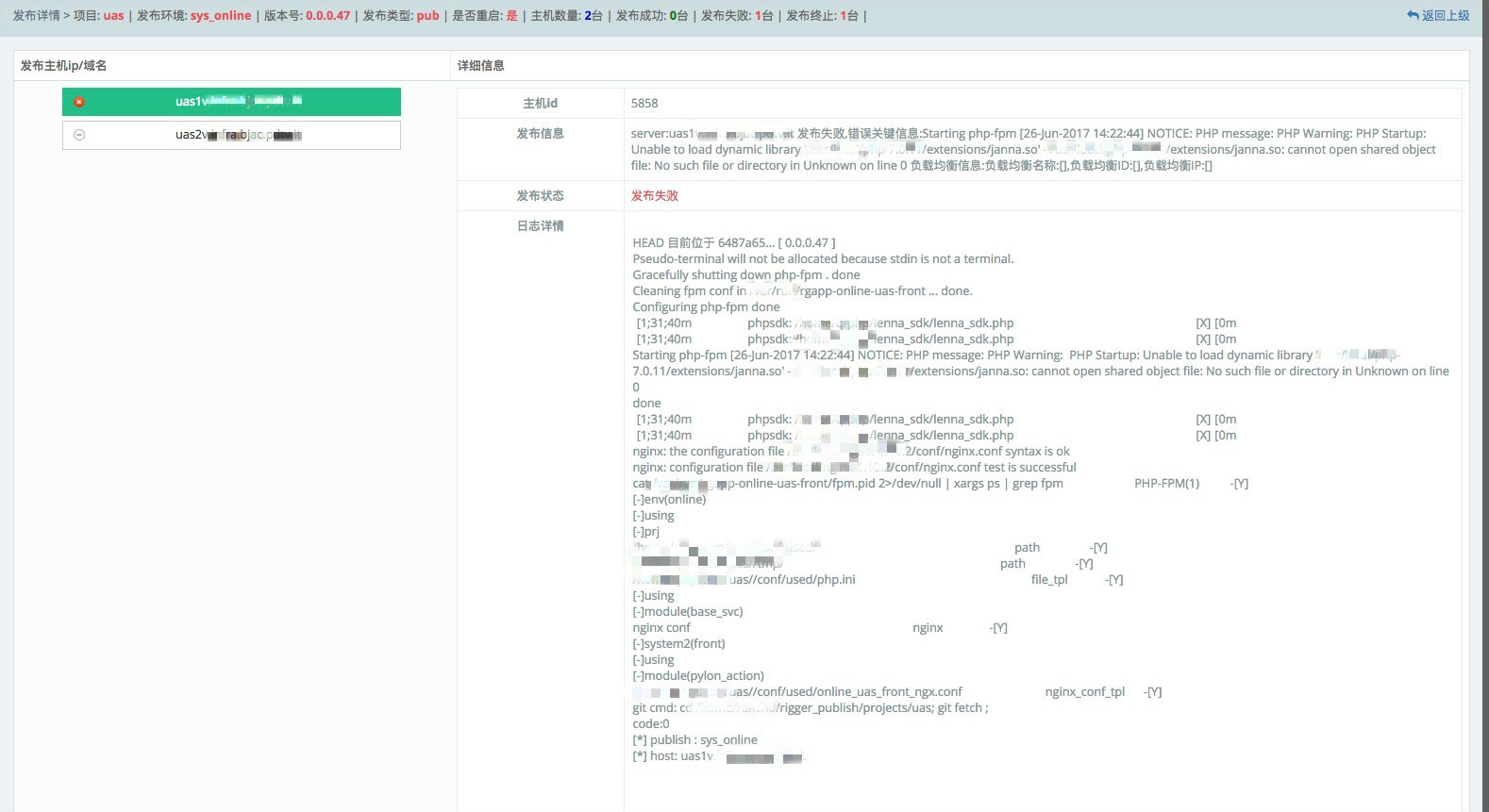This screenshot has height=812, width=1489.
Task: Click log line starting 'HEAD 目前位于 6487a65'
Action: click(x=733, y=242)
